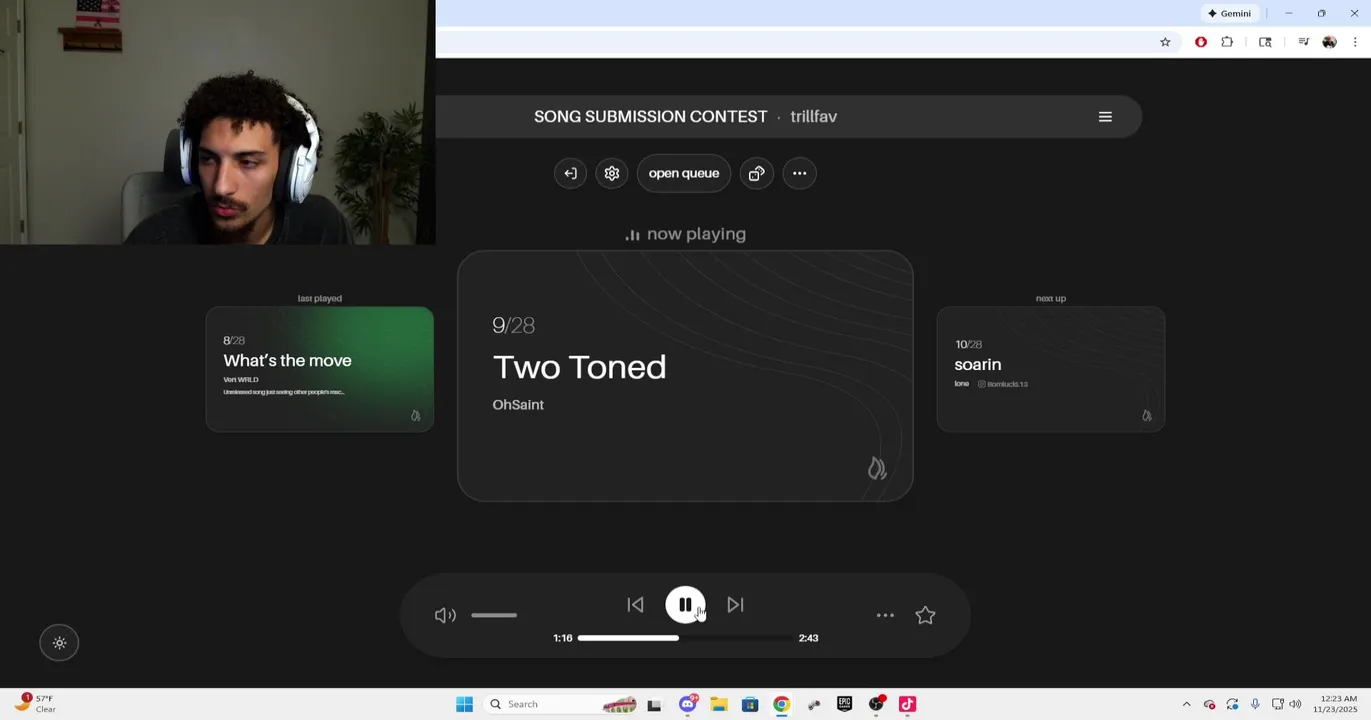1371x720 pixels.
Task: Click the Chrome taskbar icon
Action: coord(781,704)
